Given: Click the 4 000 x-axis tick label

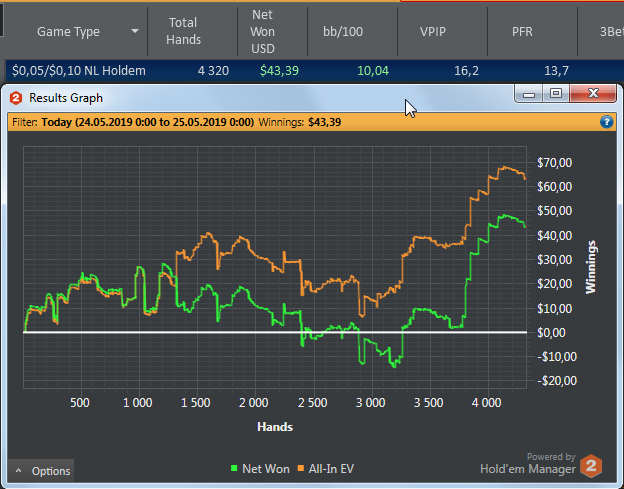Looking at the screenshot, I should (486, 403).
